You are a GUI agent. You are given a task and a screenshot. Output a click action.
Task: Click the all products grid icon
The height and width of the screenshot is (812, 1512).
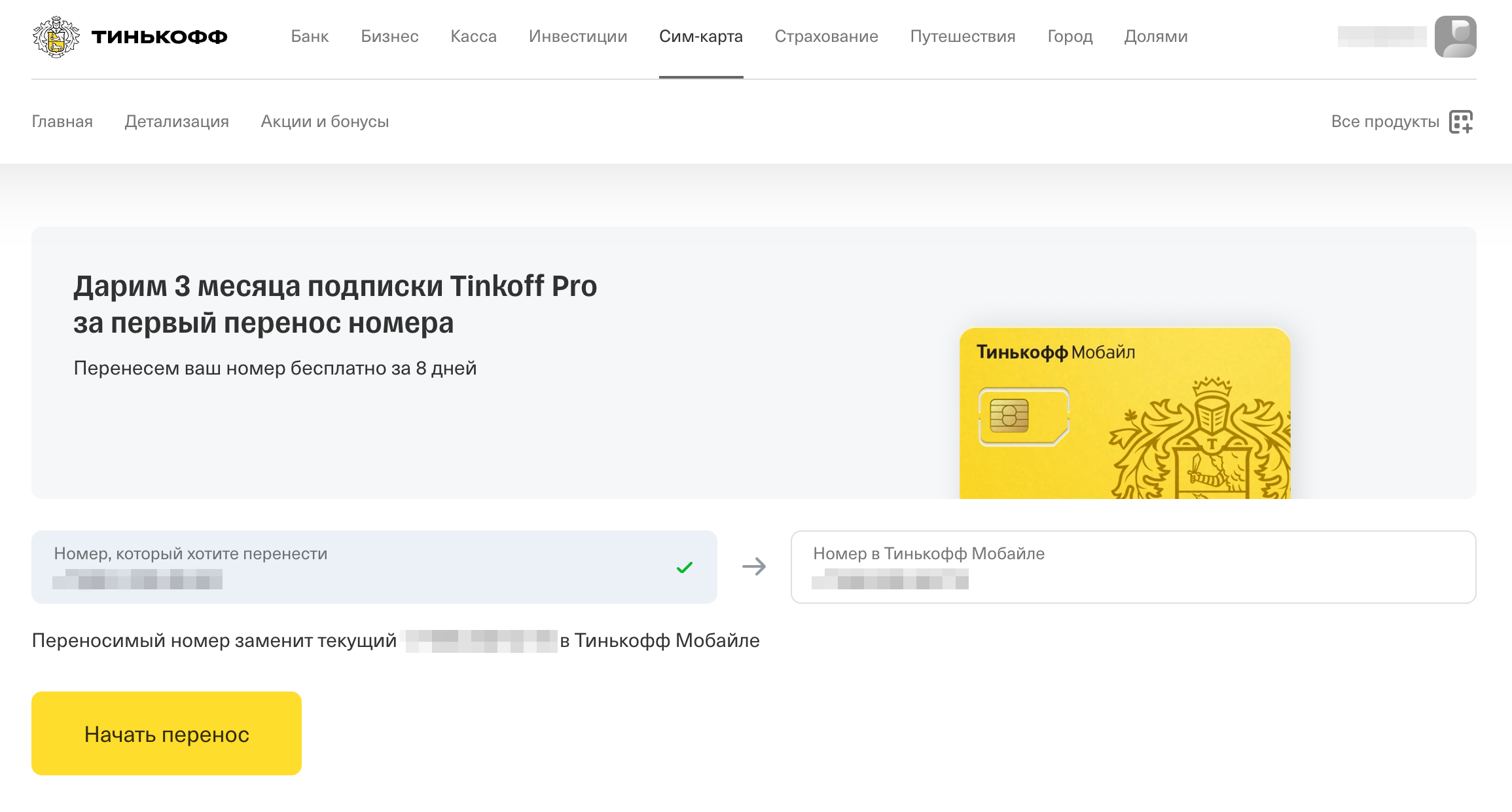click(x=1461, y=122)
